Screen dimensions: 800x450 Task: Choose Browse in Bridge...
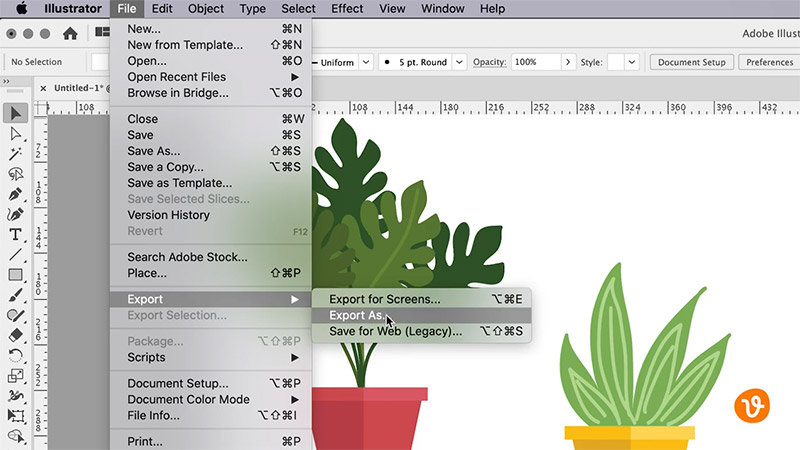[211, 93]
